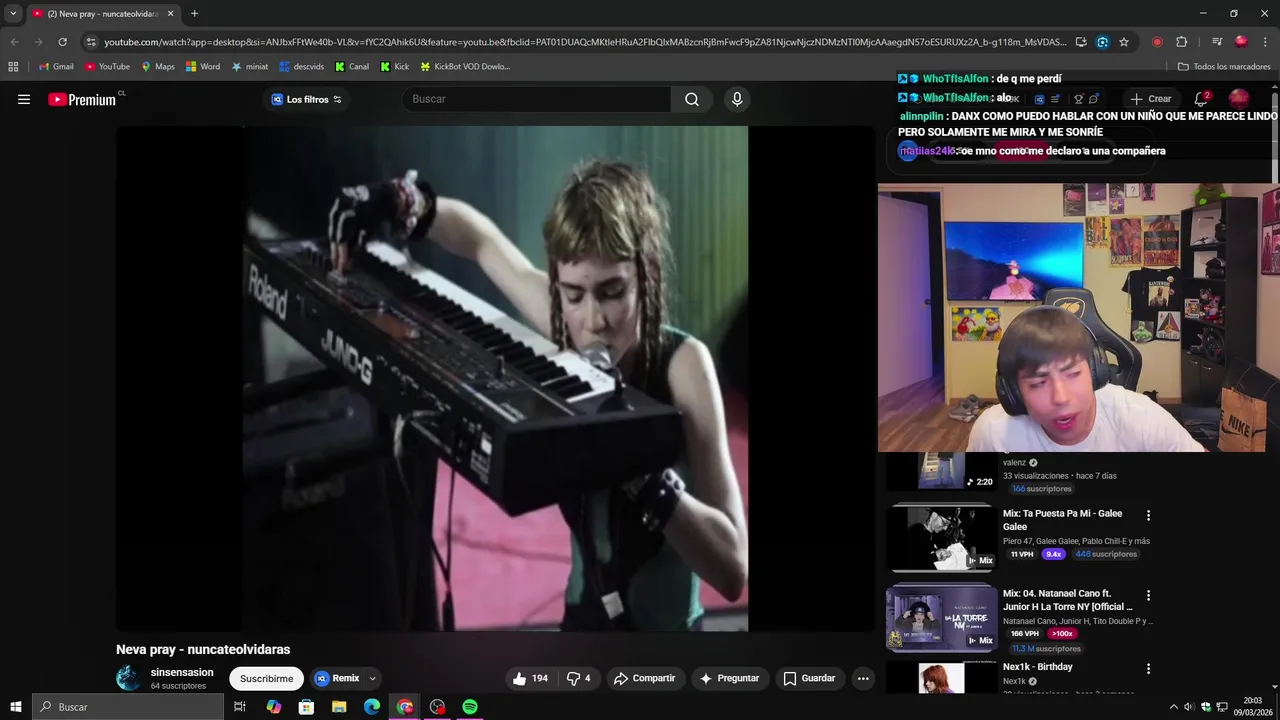Open options for Ta Puesta Pa Mi mix

(1148, 515)
